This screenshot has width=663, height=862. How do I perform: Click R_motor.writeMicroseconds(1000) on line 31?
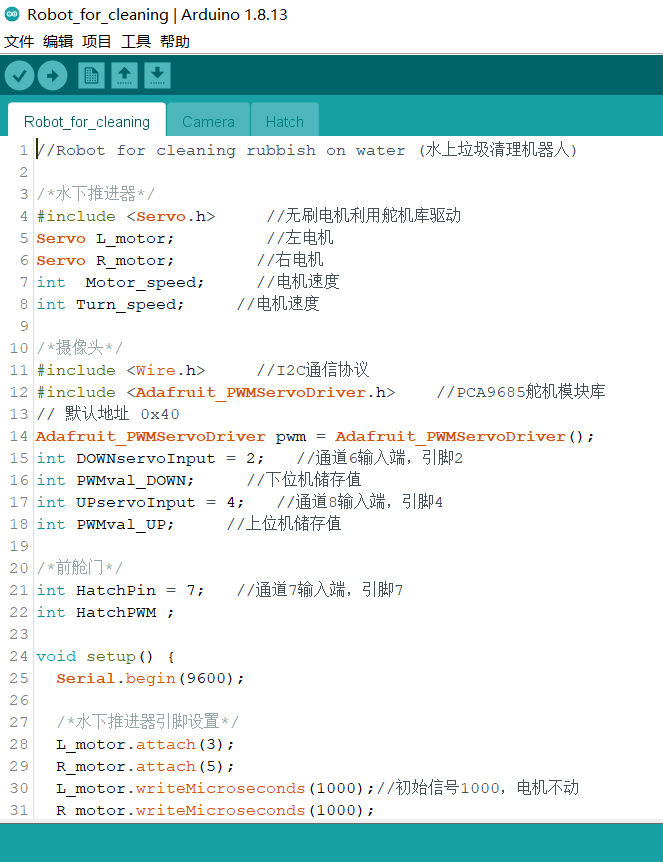215,810
